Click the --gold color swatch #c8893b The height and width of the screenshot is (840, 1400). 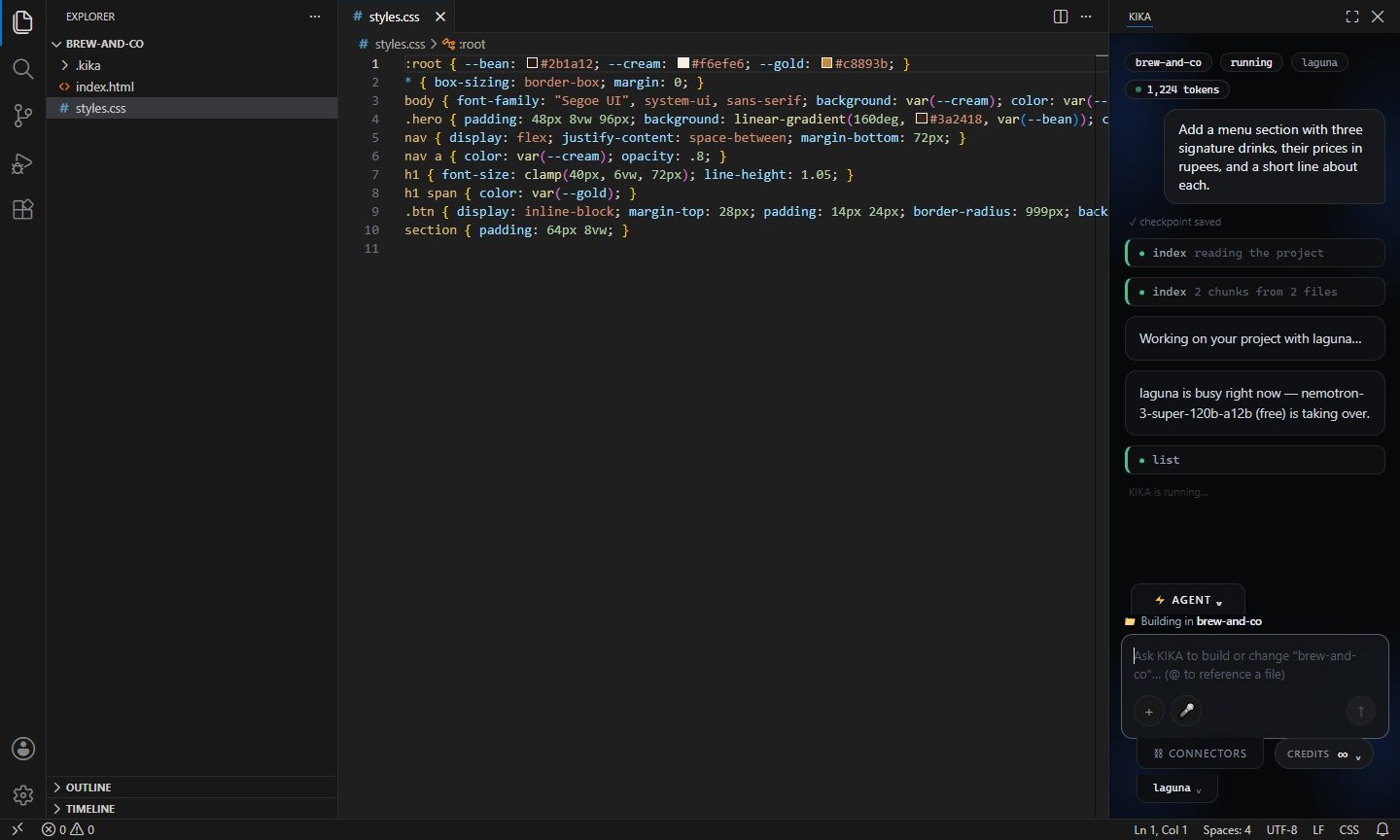tap(826, 63)
